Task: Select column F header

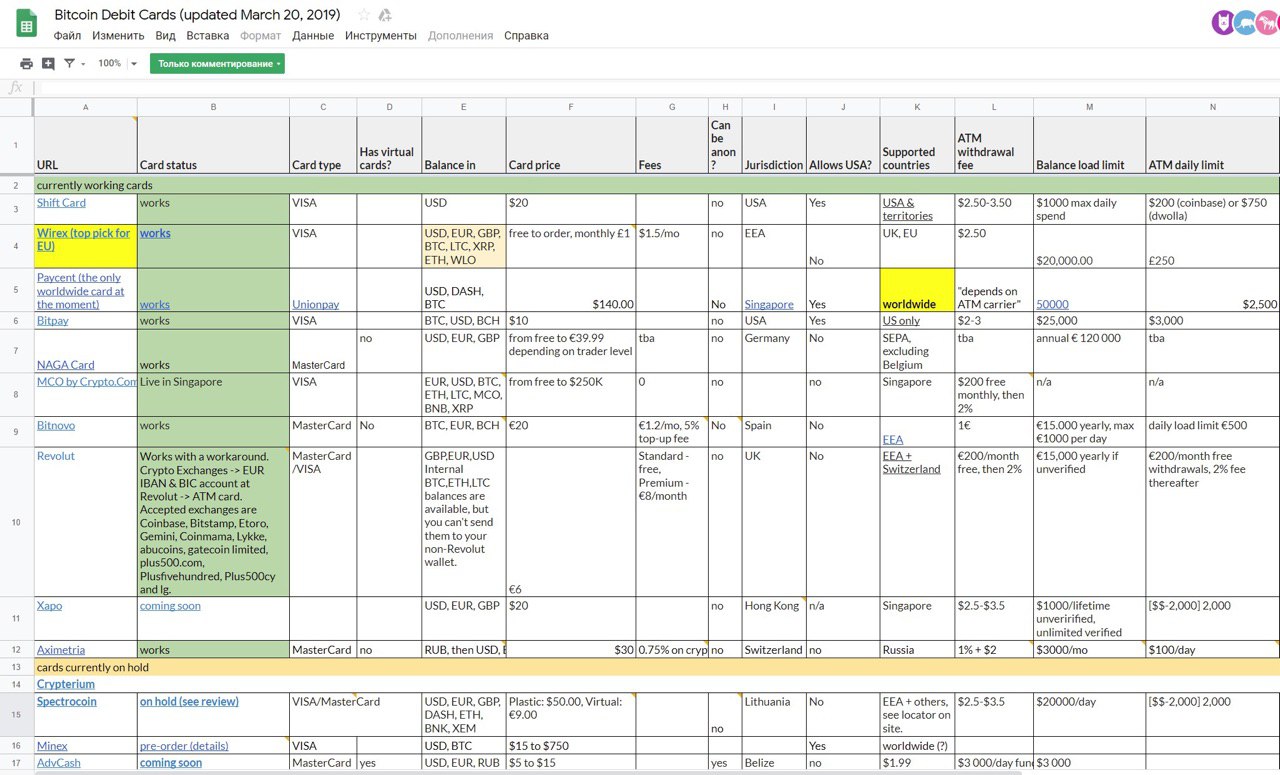Action: (571, 107)
